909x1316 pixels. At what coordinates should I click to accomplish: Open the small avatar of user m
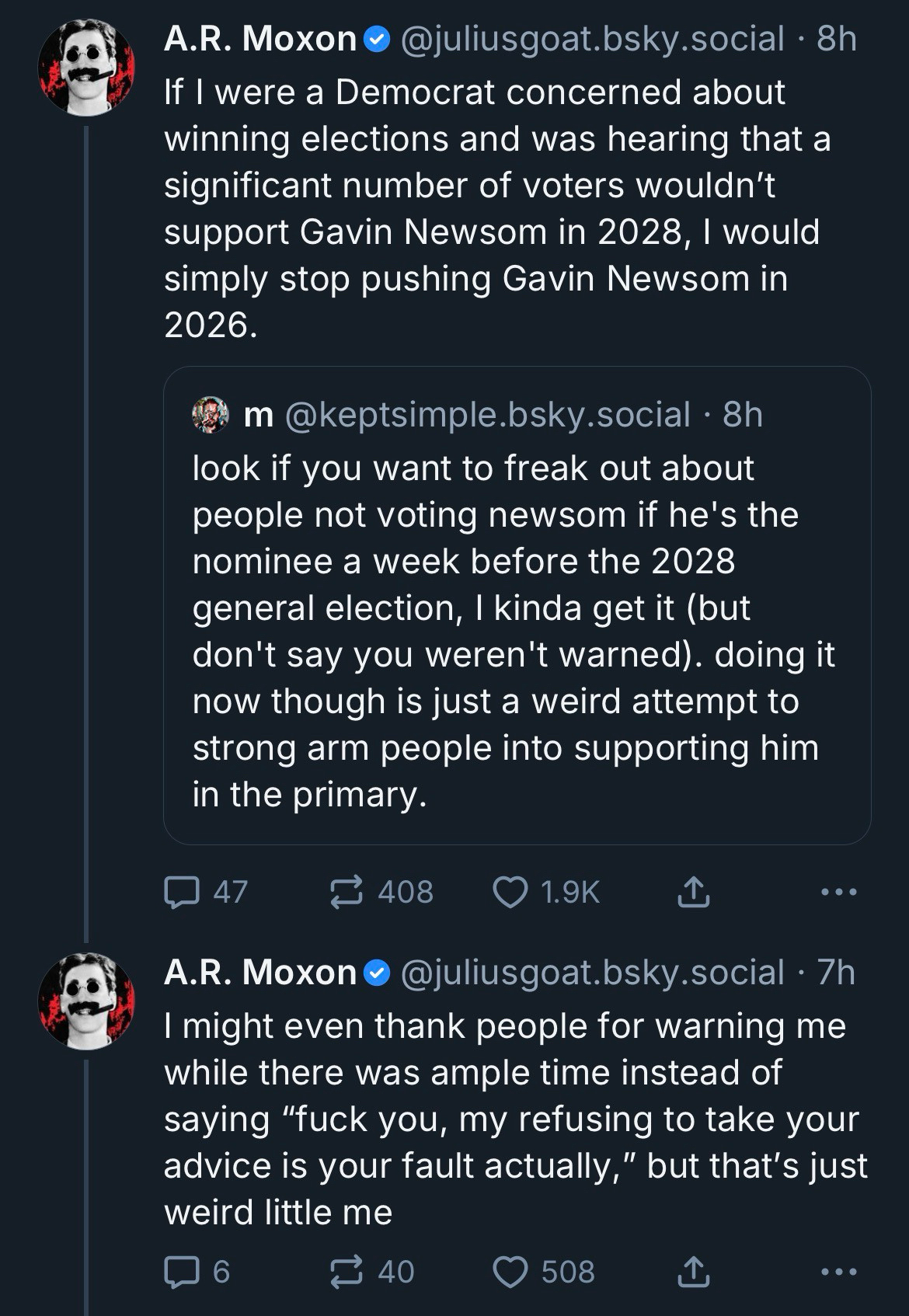(x=211, y=415)
